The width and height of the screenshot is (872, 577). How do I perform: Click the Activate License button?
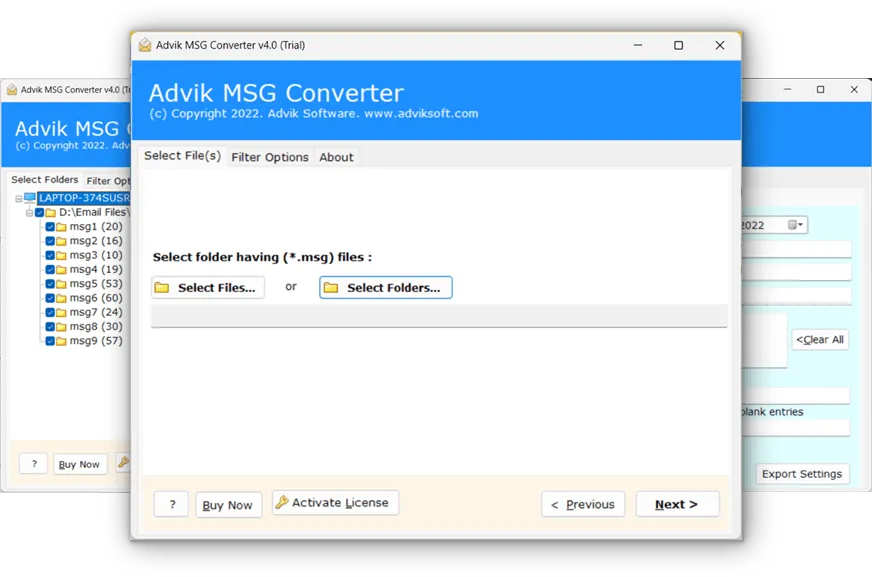[x=335, y=503]
